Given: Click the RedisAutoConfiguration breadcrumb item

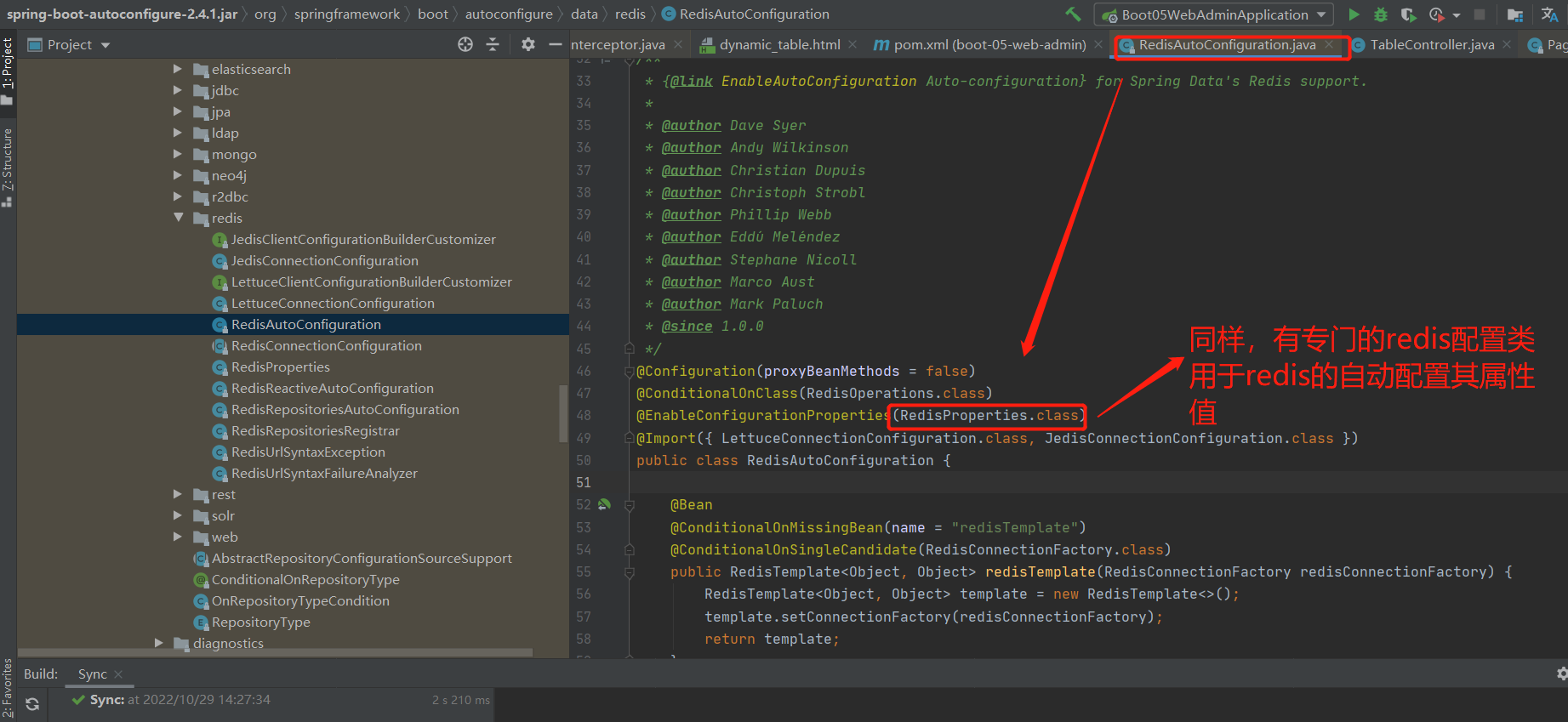Looking at the screenshot, I should [745, 14].
